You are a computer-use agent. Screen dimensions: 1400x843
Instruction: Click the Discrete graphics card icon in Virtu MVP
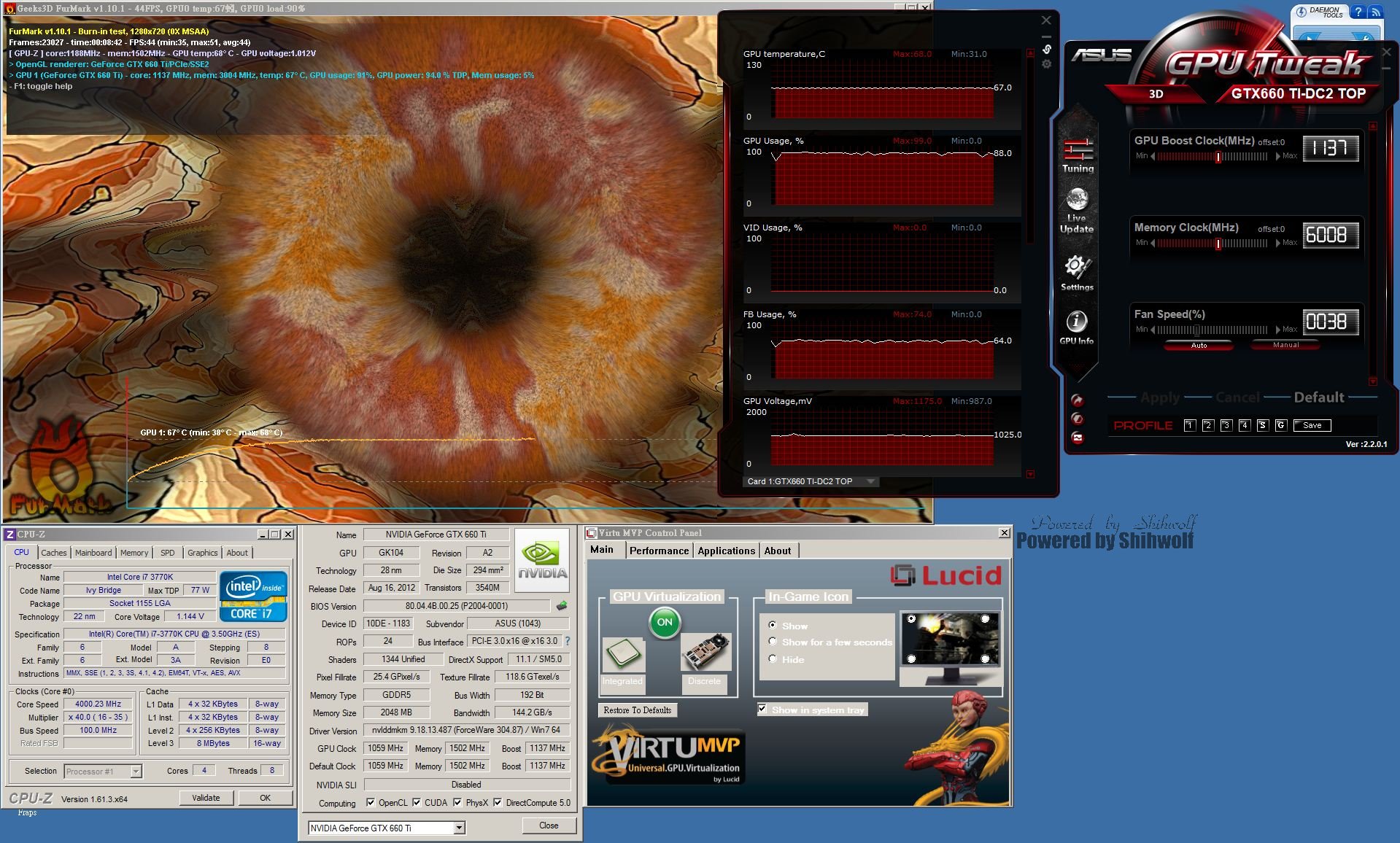tap(705, 653)
